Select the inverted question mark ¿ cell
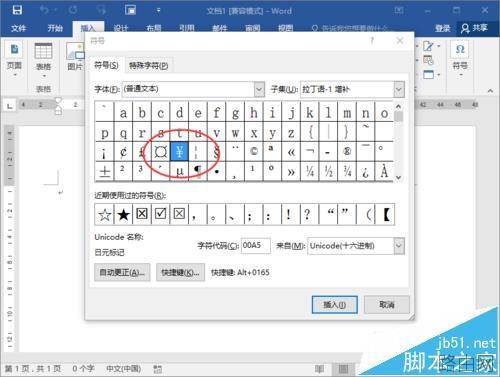500x377 pixels. tap(366, 172)
